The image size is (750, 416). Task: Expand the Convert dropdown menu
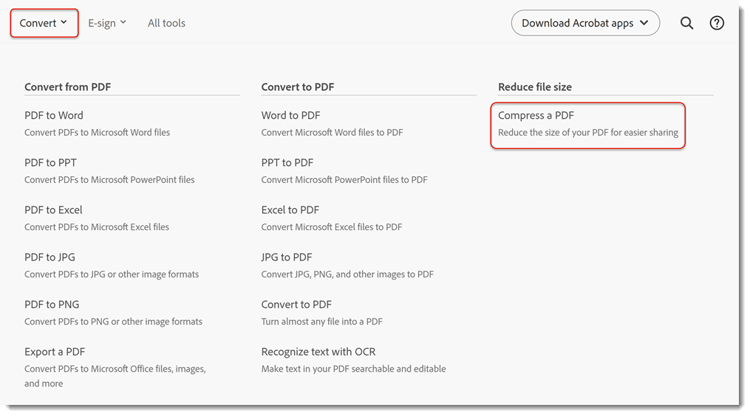[44, 22]
